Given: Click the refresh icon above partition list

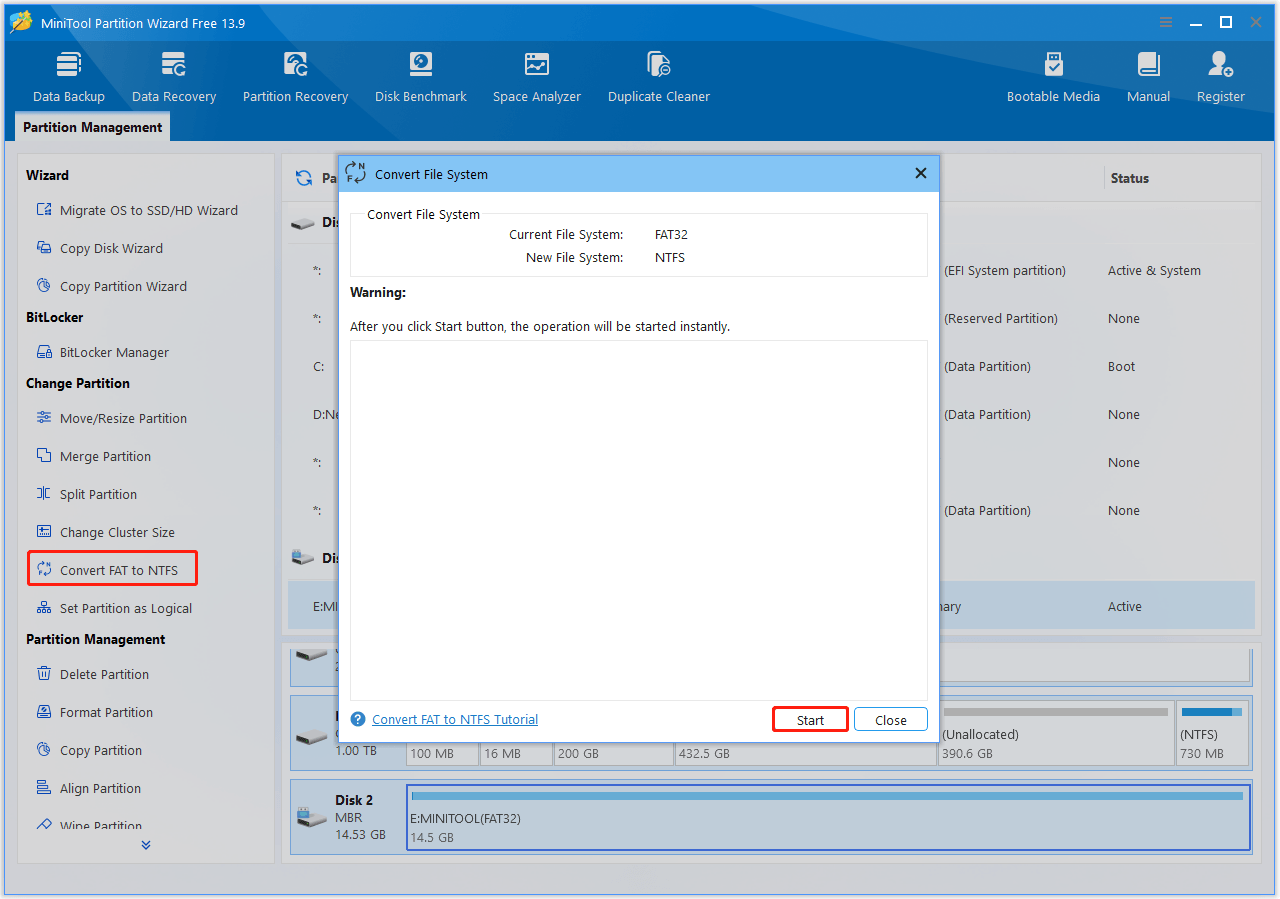Looking at the screenshot, I should tap(304, 178).
